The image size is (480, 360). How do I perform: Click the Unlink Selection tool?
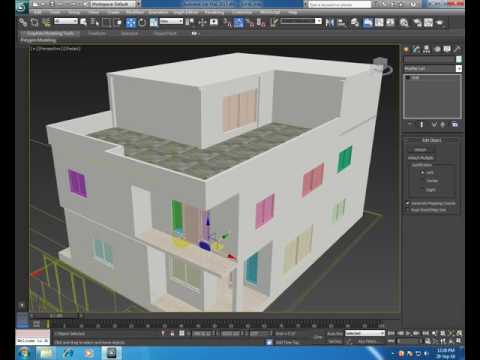point(34,22)
